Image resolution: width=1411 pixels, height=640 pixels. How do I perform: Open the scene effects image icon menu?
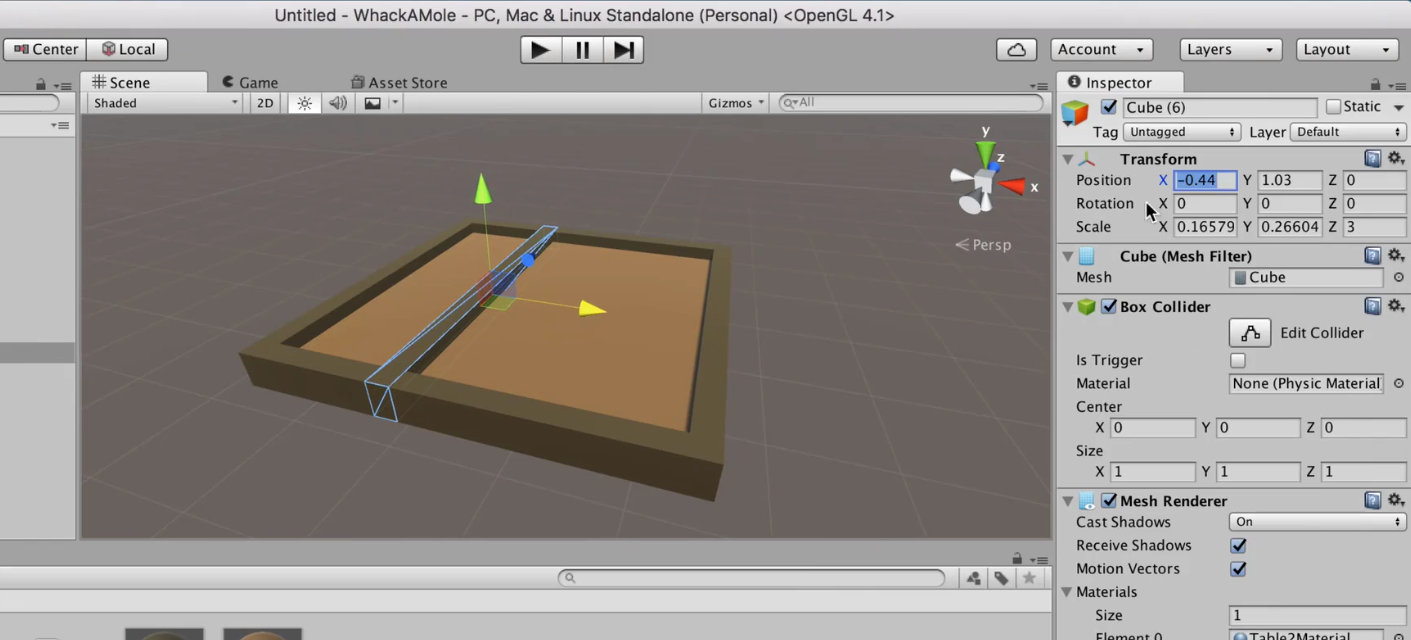tap(370, 103)
